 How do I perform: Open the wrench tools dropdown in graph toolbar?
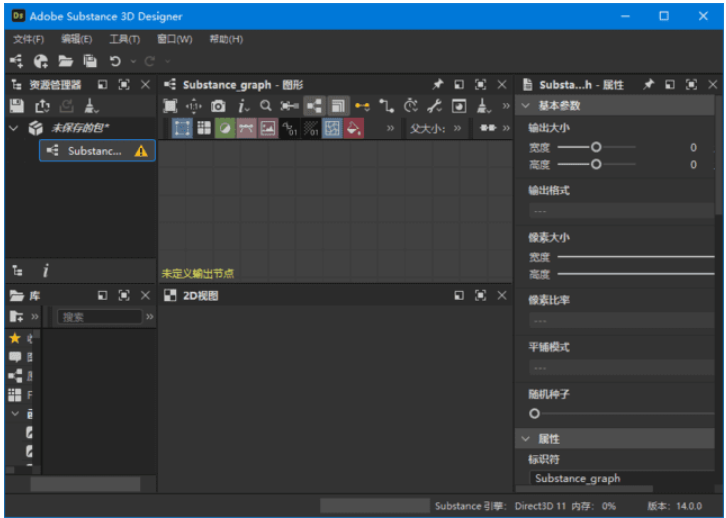point(434,106)
